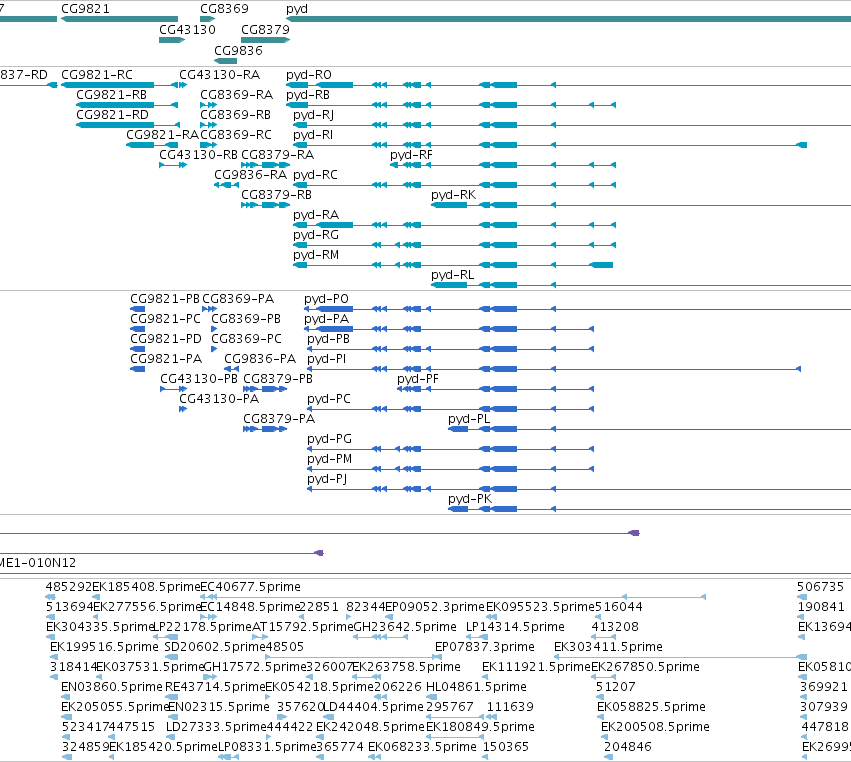Viewport: 851px width, 762px height.
Task: Open the pyd-RL transcript label
Action: tap(453, 275)
